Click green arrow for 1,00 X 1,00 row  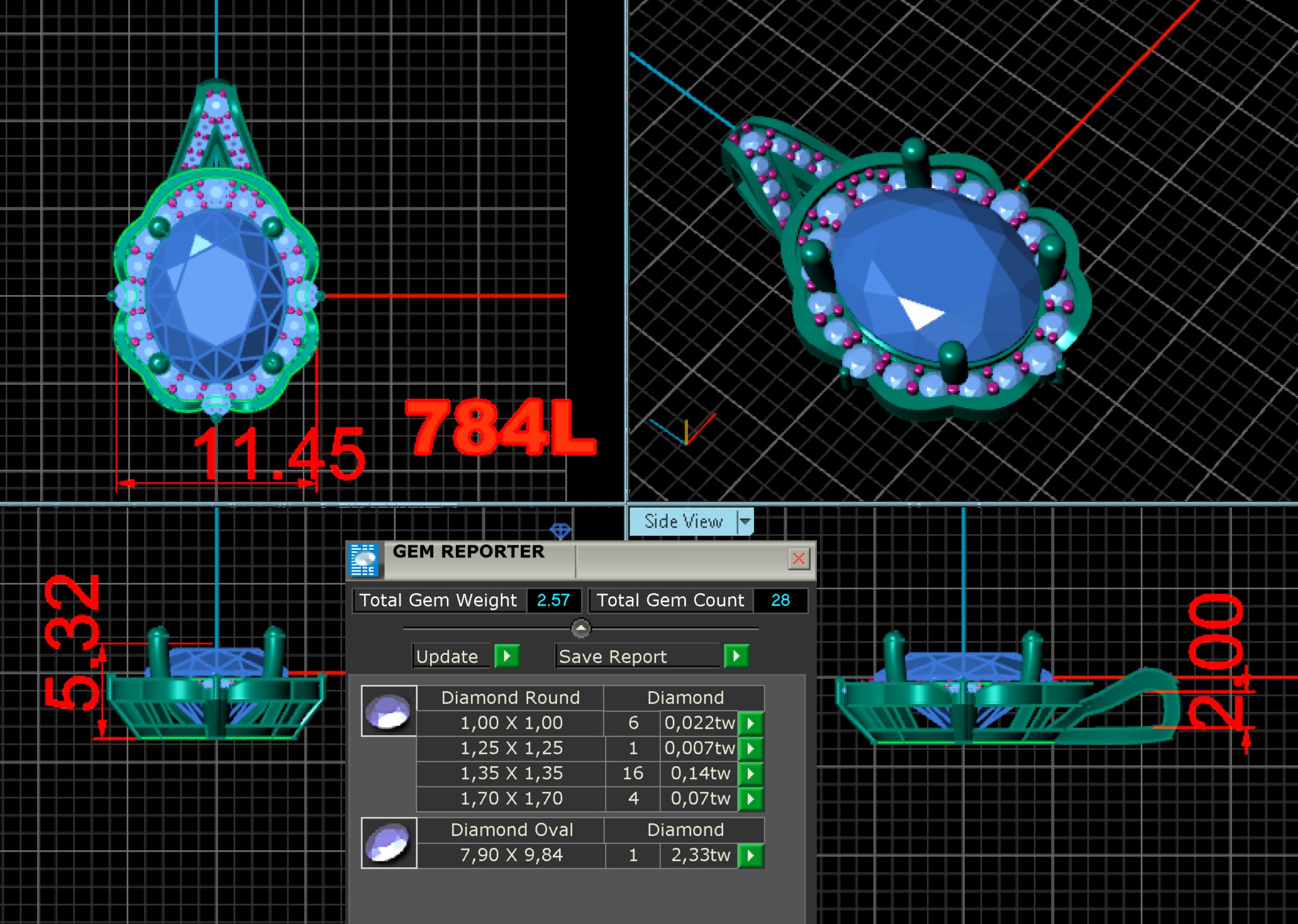pos(750,723)
